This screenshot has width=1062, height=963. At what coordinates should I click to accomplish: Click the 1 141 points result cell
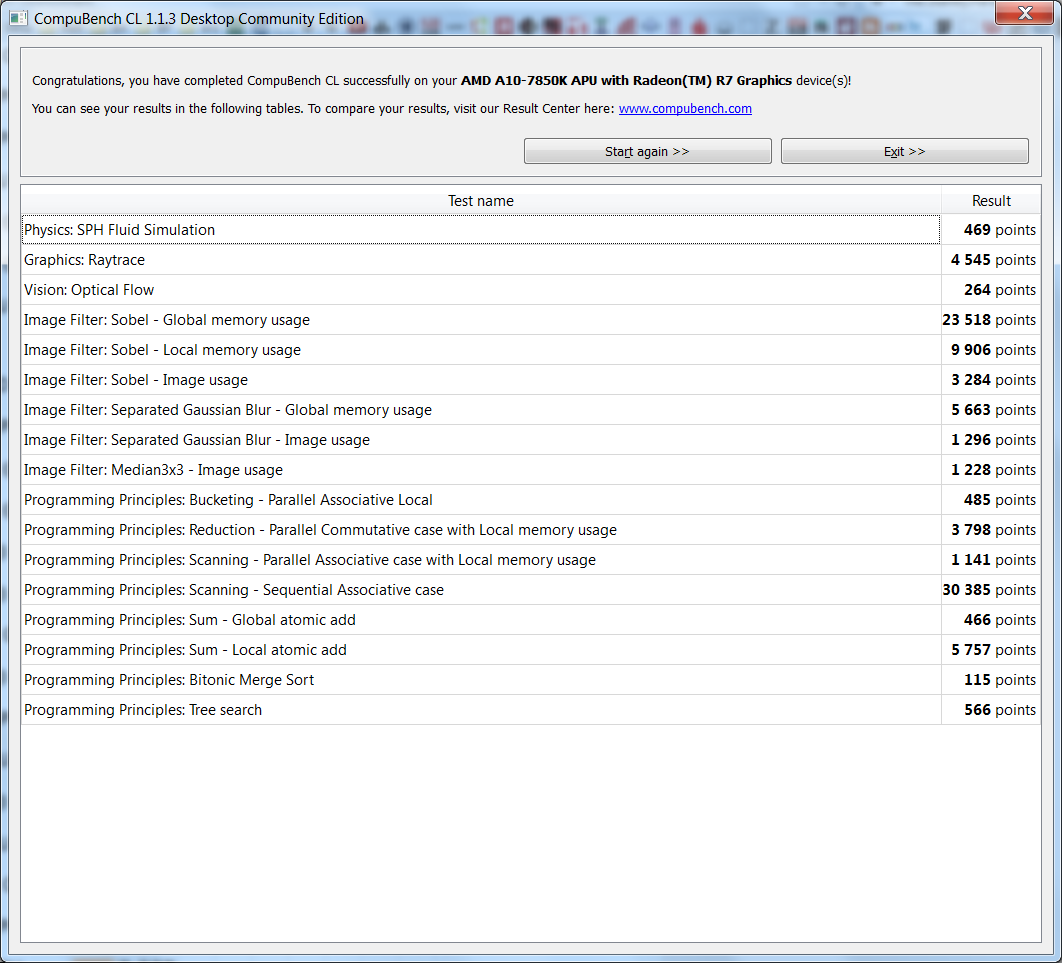pos(991,560)
